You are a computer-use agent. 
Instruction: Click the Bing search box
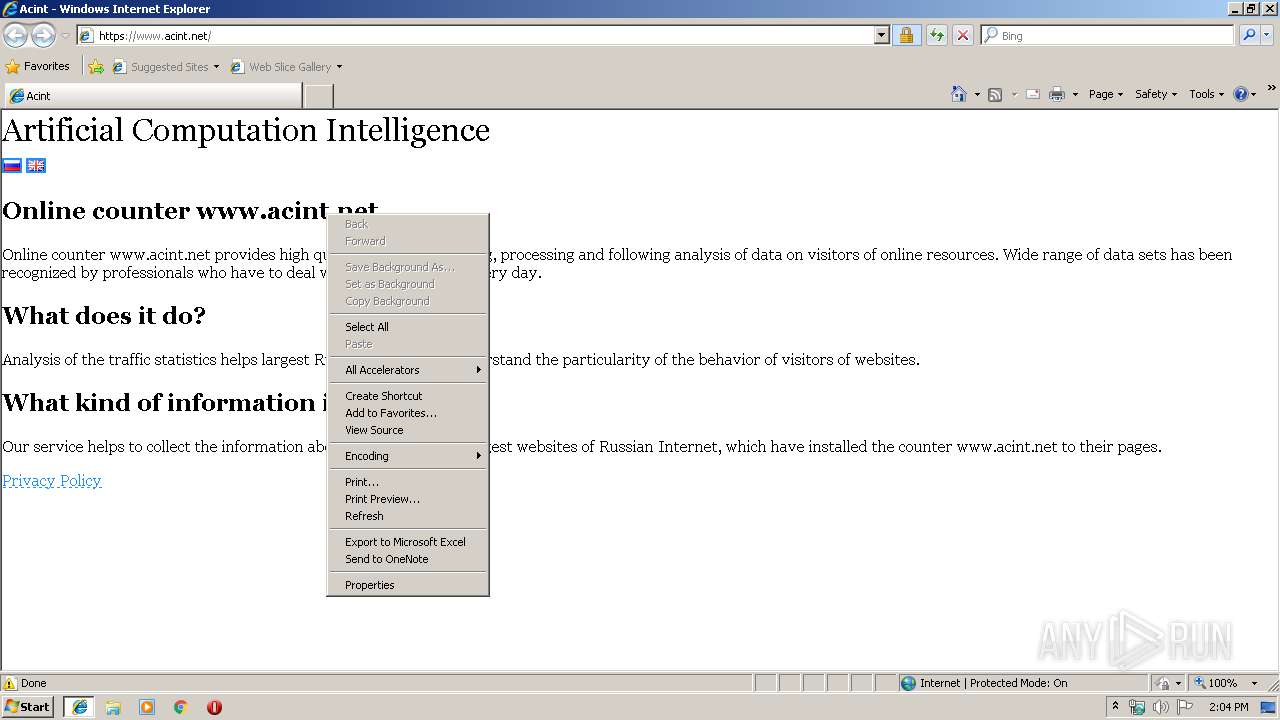pyautogui.click(x=1108, y=35)
